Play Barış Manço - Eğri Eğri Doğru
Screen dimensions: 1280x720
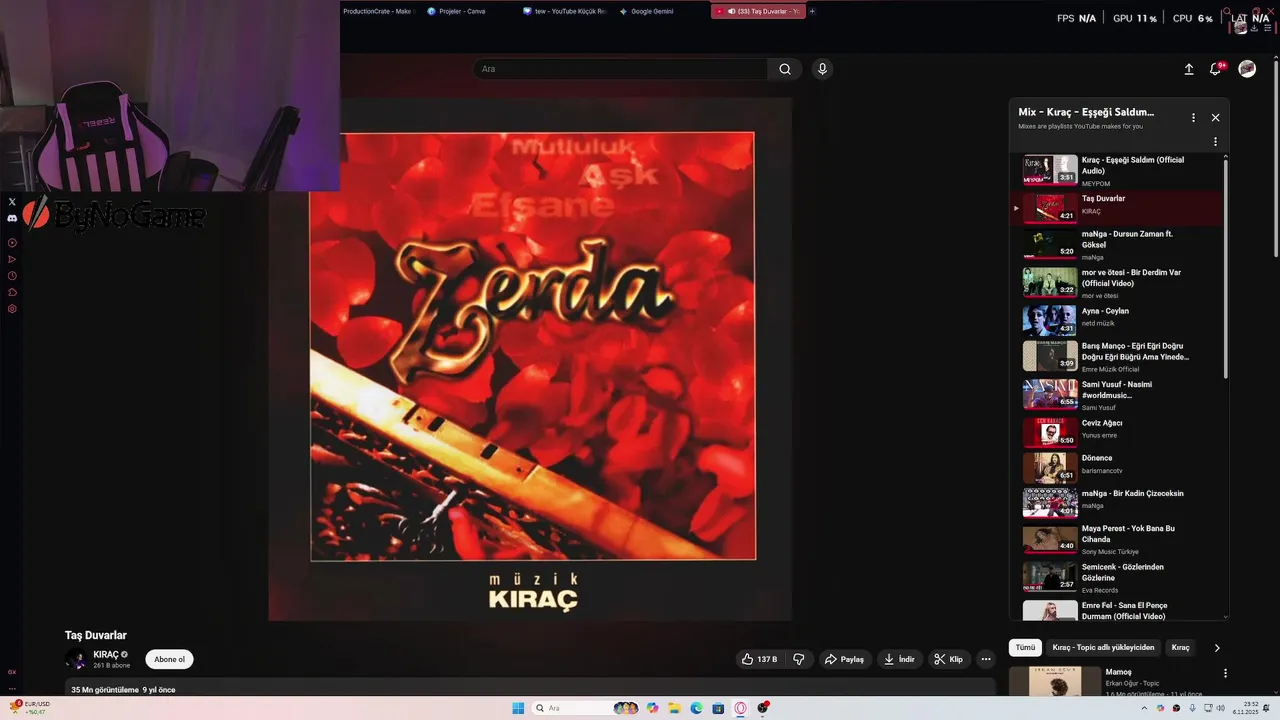tap(1114, 356)
